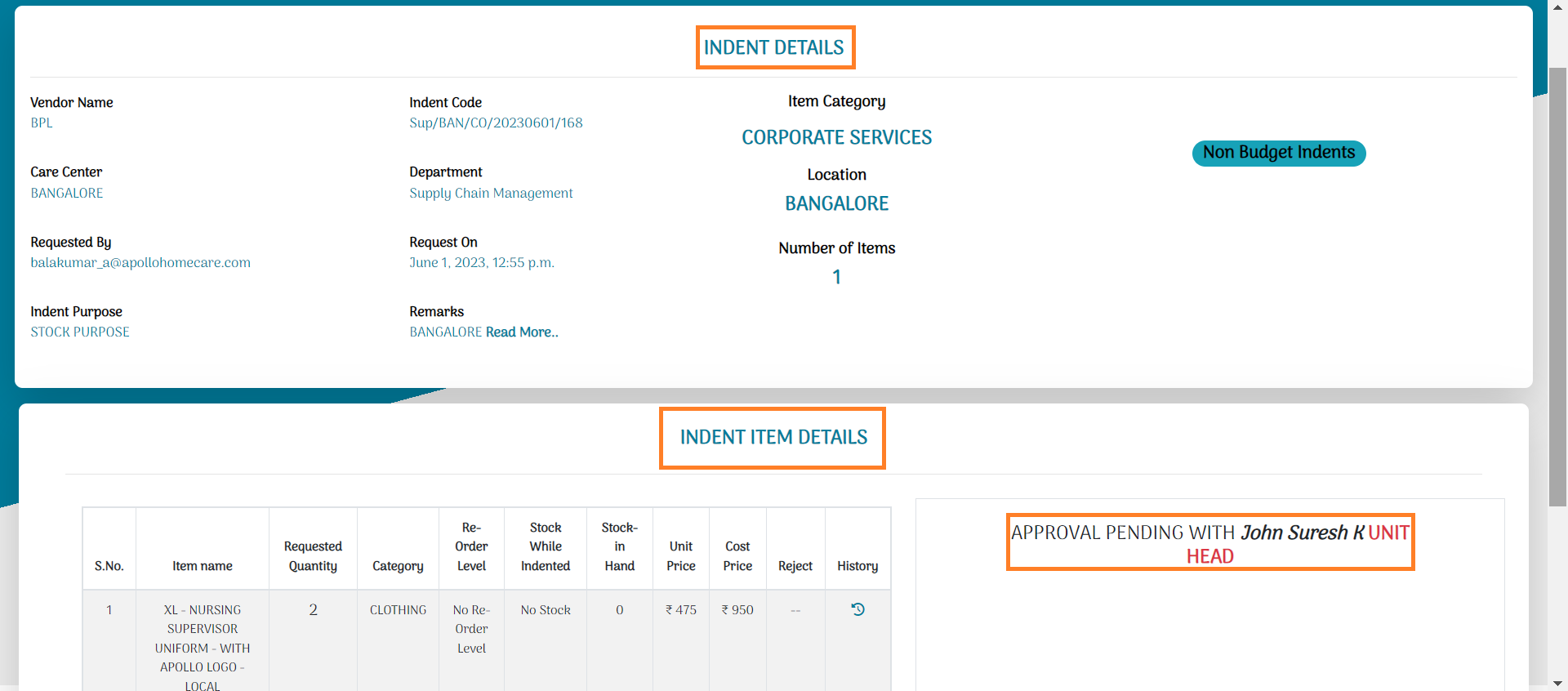Click the Requested Quantity column header
This screenshot has height=691, width=1568.
pos(313,556)
